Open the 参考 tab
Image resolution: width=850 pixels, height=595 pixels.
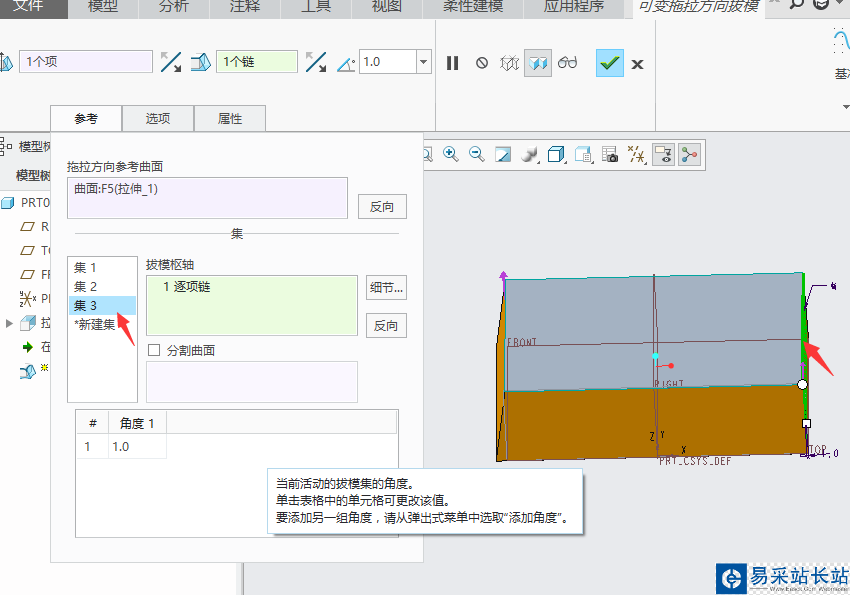(86, 119)
